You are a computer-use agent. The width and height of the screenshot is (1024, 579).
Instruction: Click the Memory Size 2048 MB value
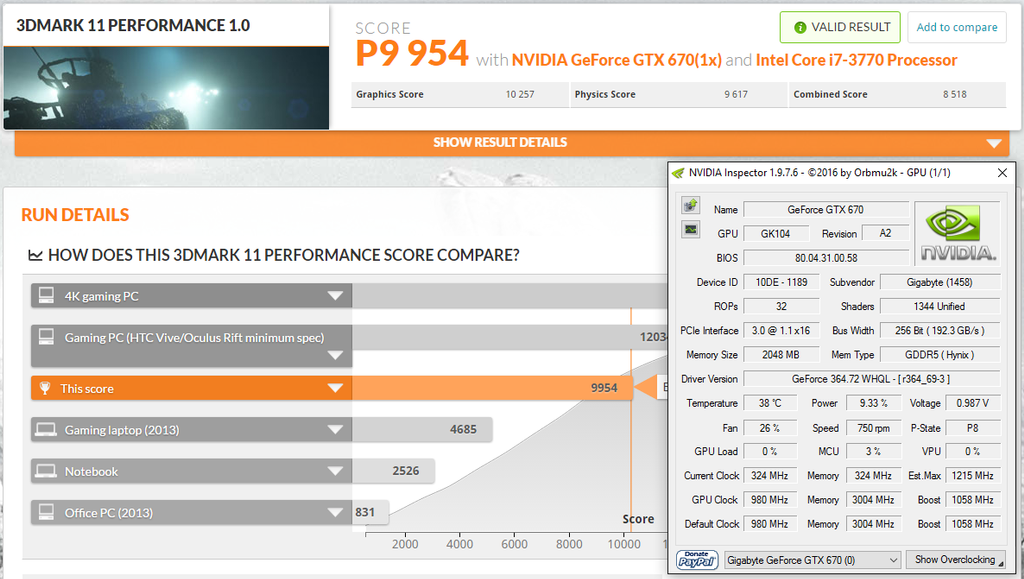781,354
